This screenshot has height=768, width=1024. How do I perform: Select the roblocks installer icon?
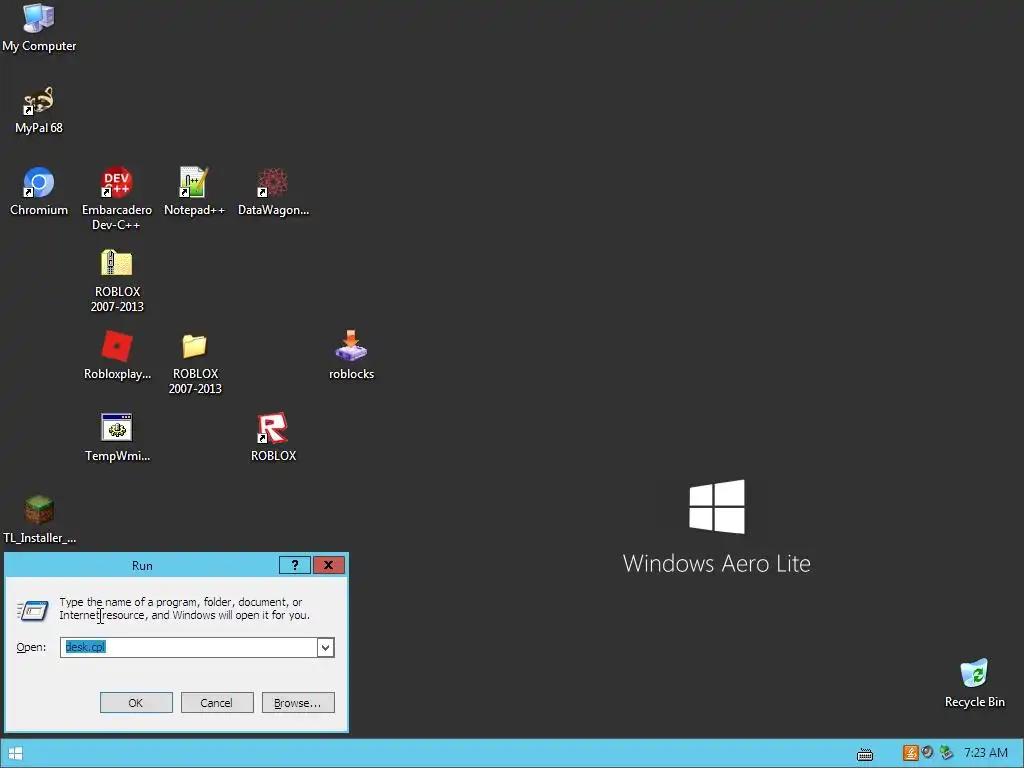tap(351, 346)
